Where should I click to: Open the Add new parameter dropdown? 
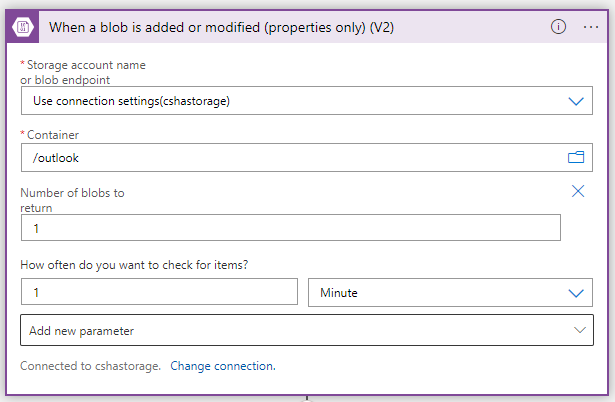(x=290, y=330)
